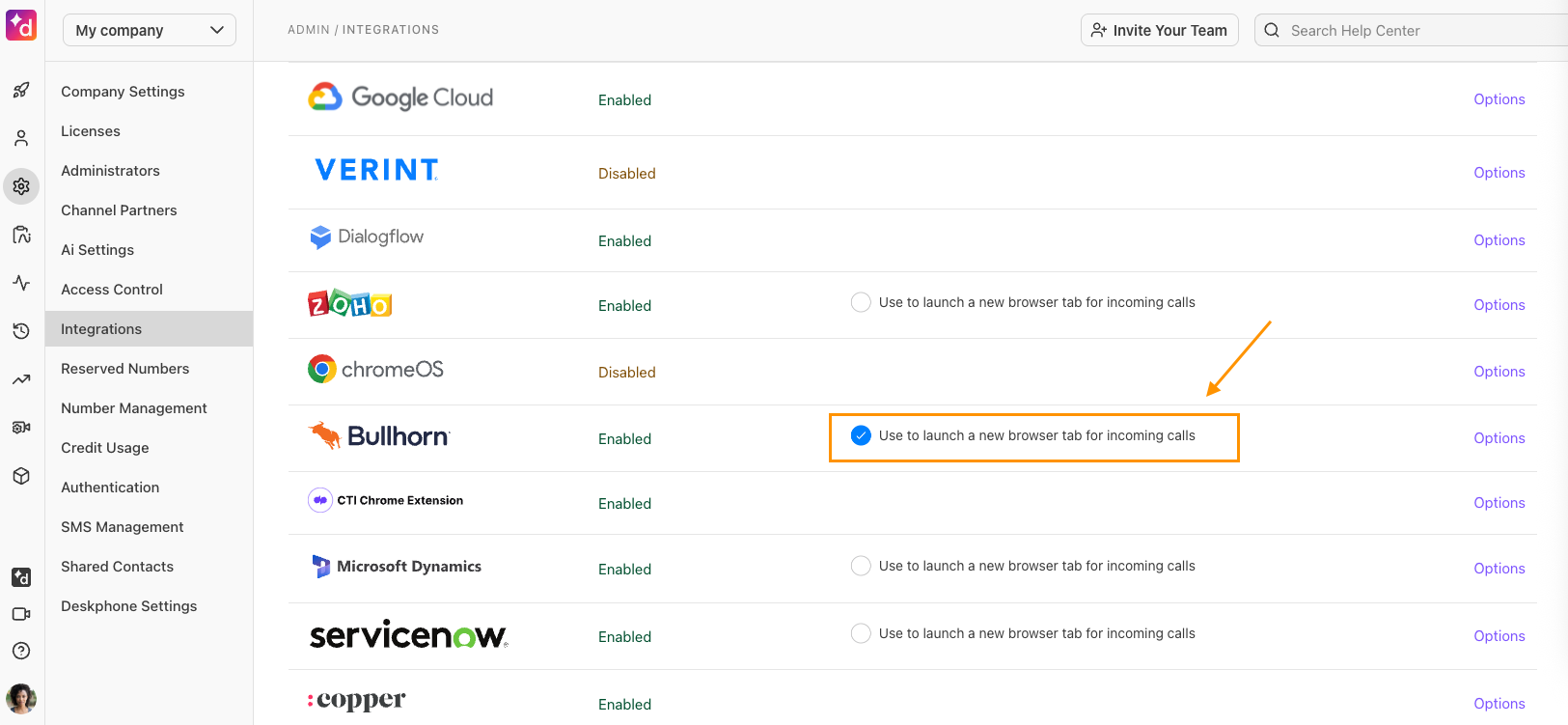Open Licenses menu item

click(149, 131)
